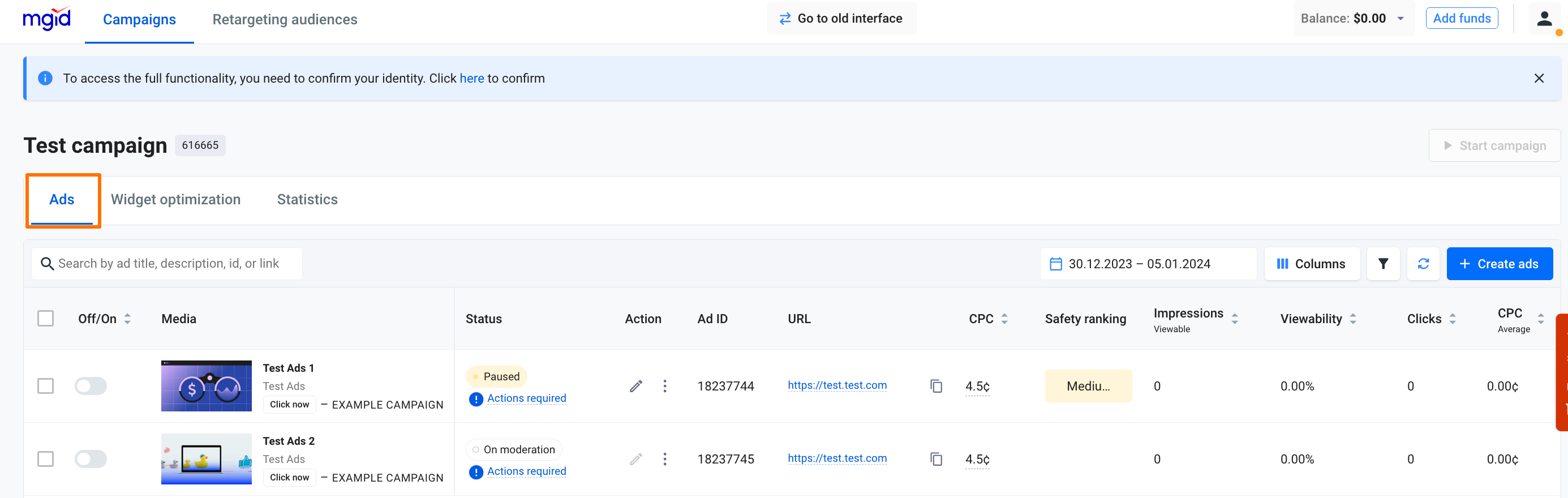The width and height of the screenshot is (1568, 498).
Task: Open the Statistics tab
Action: tap(307, 200)
